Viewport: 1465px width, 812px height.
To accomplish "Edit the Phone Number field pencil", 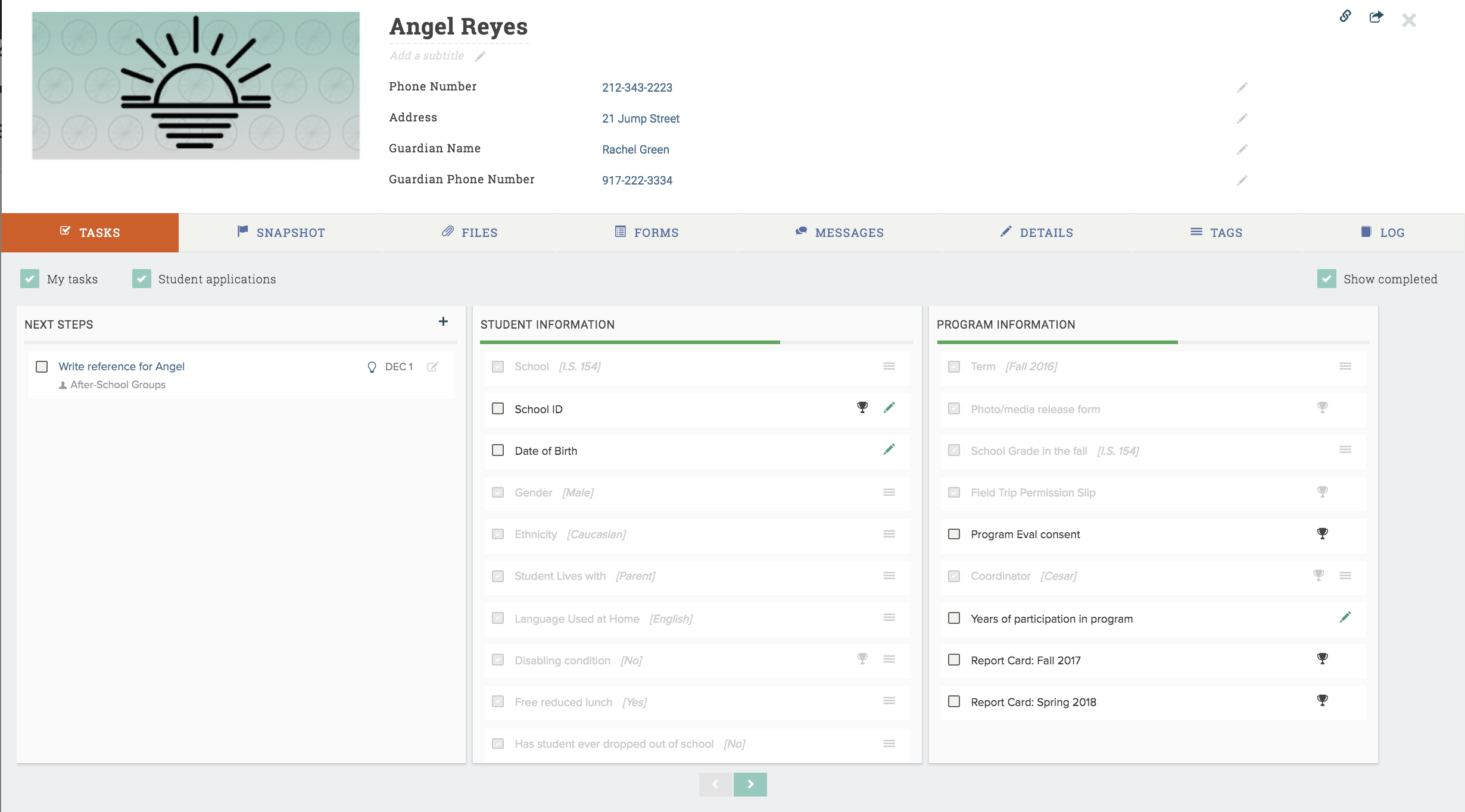I will 1242,88.
